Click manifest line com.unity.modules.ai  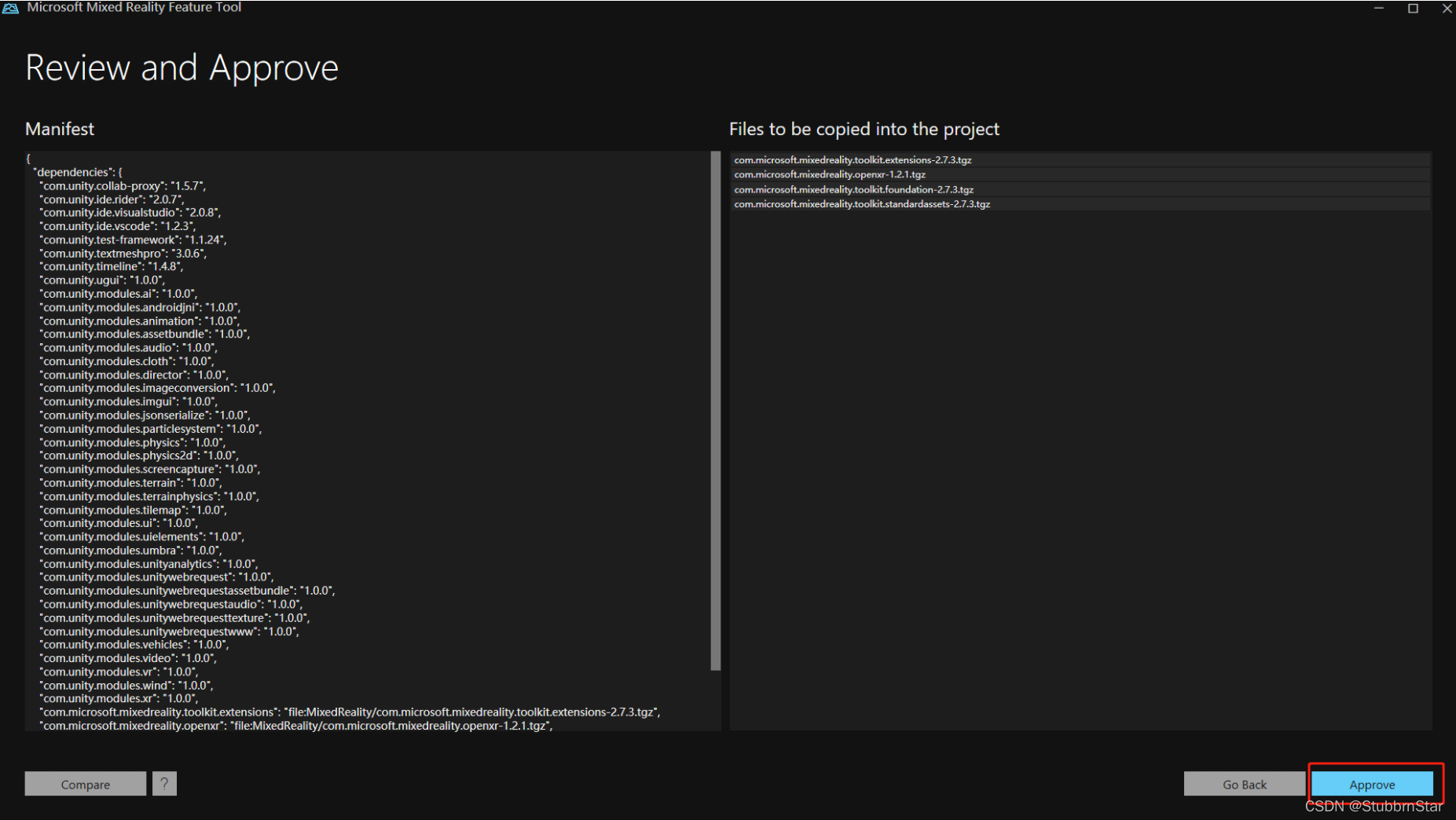pyautogui.click(x=119, y=294)
